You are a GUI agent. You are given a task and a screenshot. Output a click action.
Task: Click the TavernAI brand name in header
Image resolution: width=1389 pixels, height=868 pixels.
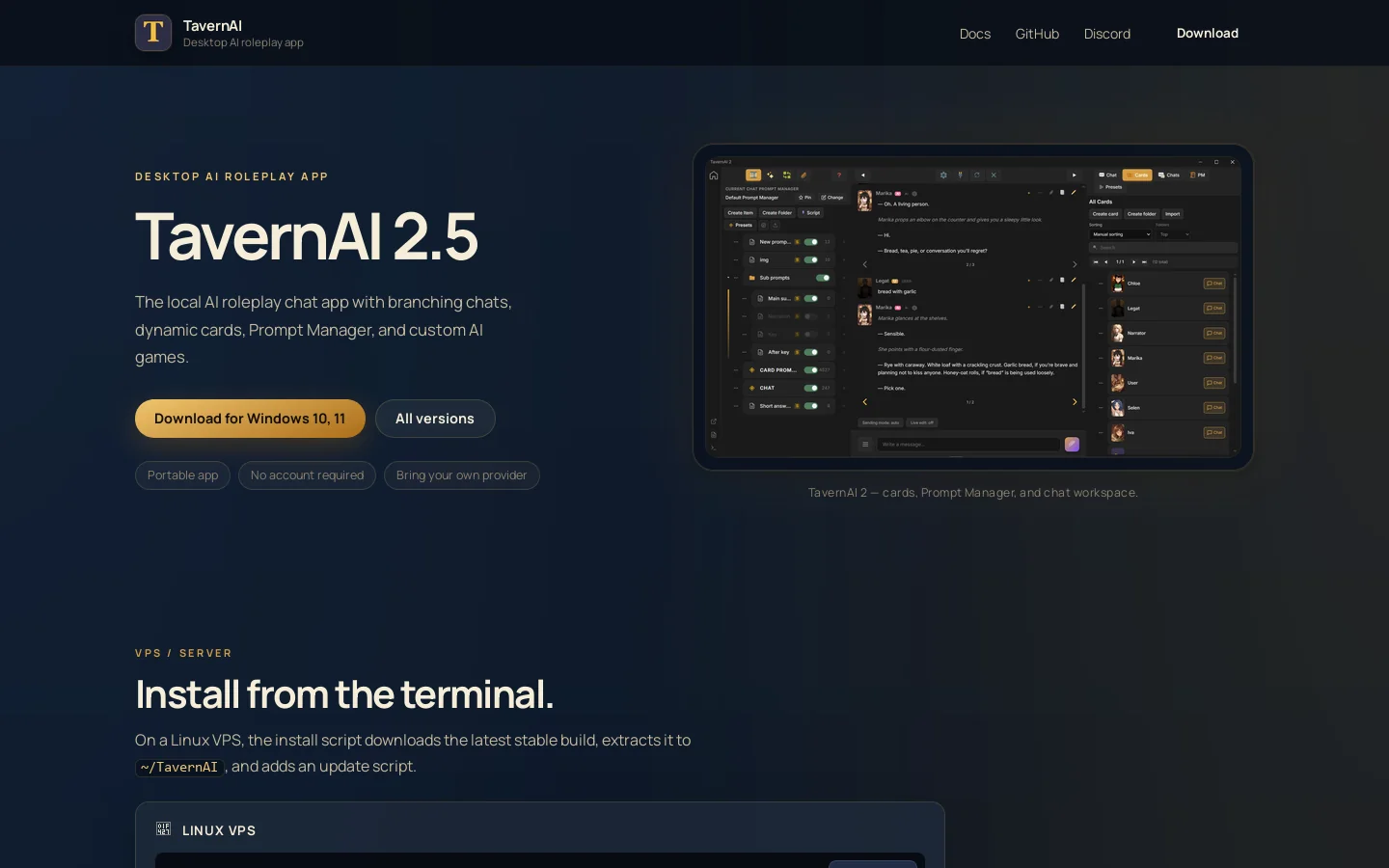tap(212, 26)
